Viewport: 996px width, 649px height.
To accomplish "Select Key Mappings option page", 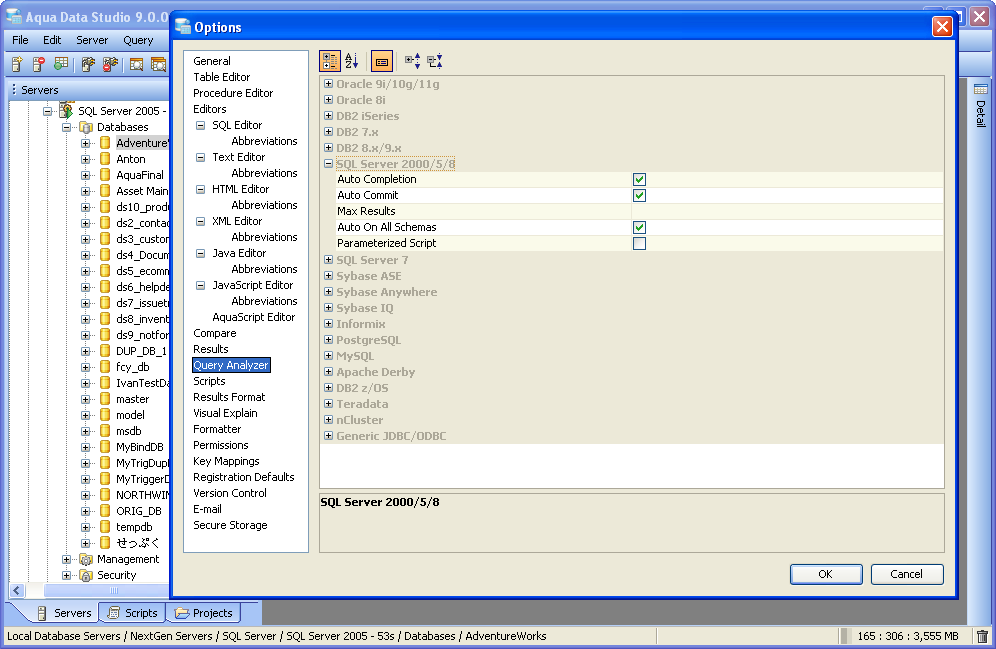I will pyautogui.click(x=226, y=461).
